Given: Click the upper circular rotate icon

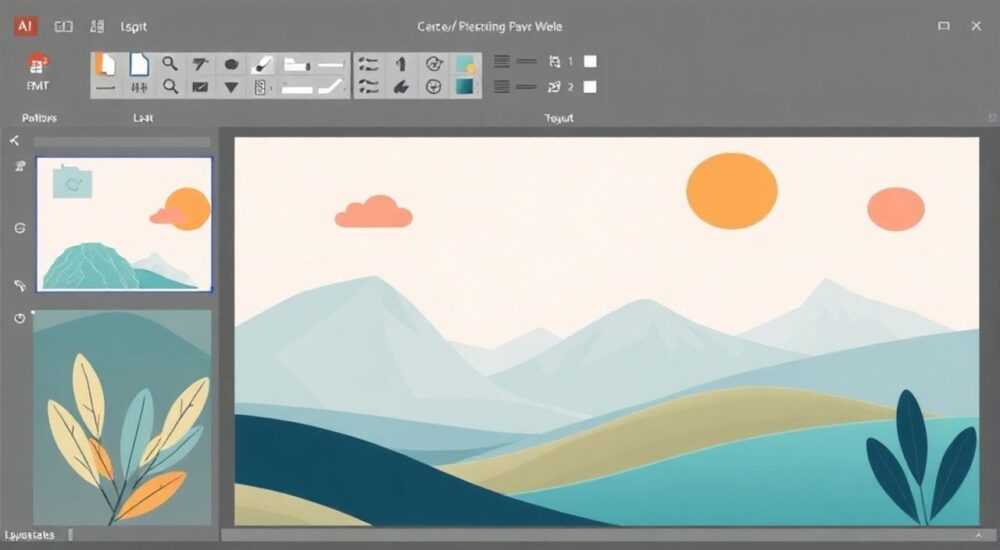Looking at the screenshot, I should pos(434,64).
